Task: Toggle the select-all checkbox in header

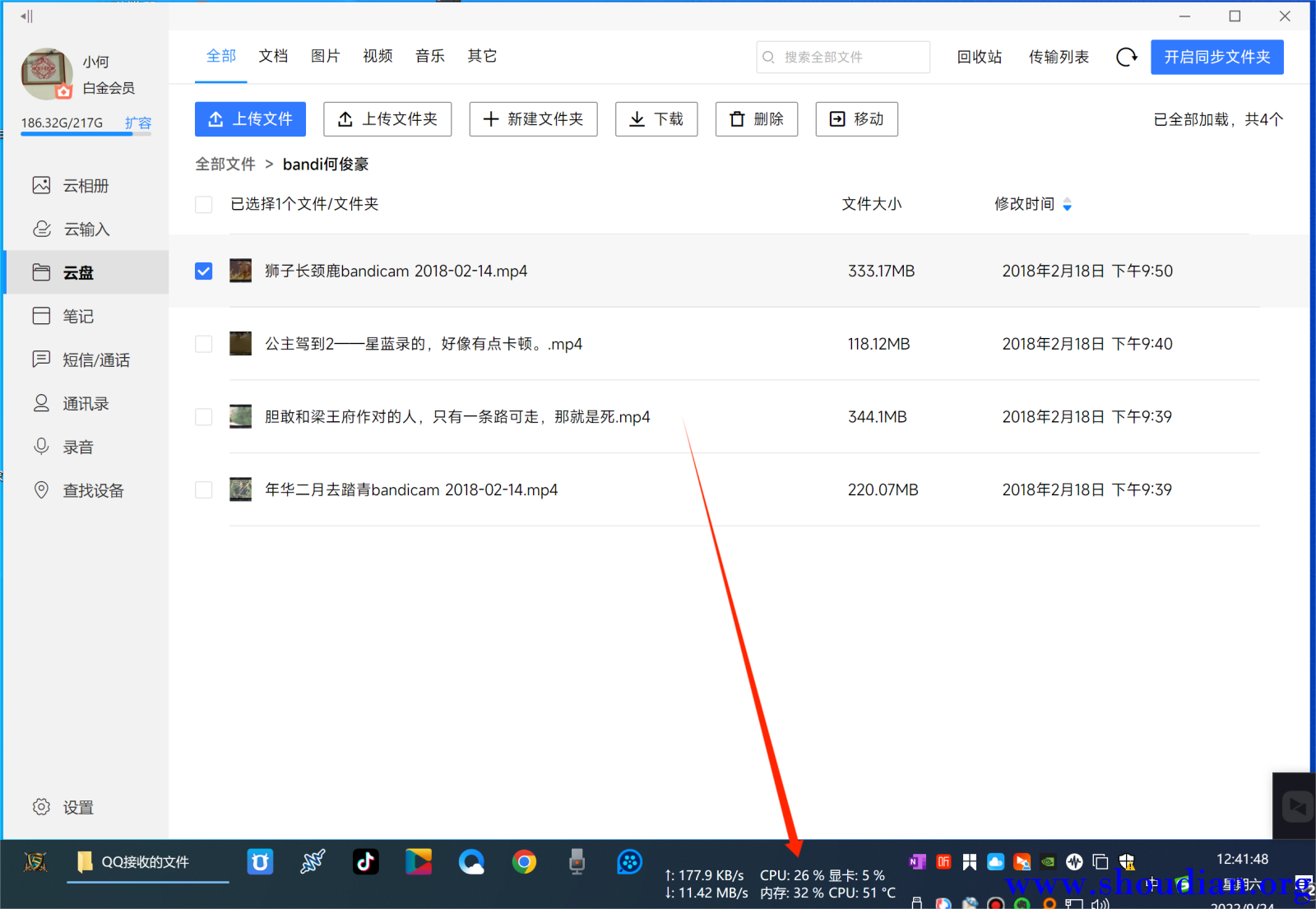Action: [204, 204]
